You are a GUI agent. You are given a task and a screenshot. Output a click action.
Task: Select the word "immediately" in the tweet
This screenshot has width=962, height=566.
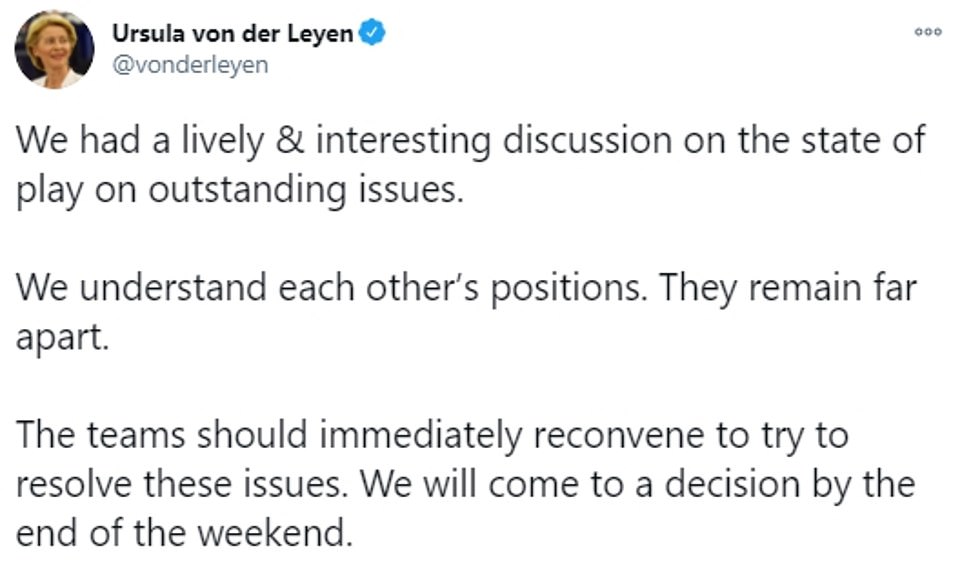point(421,436)
